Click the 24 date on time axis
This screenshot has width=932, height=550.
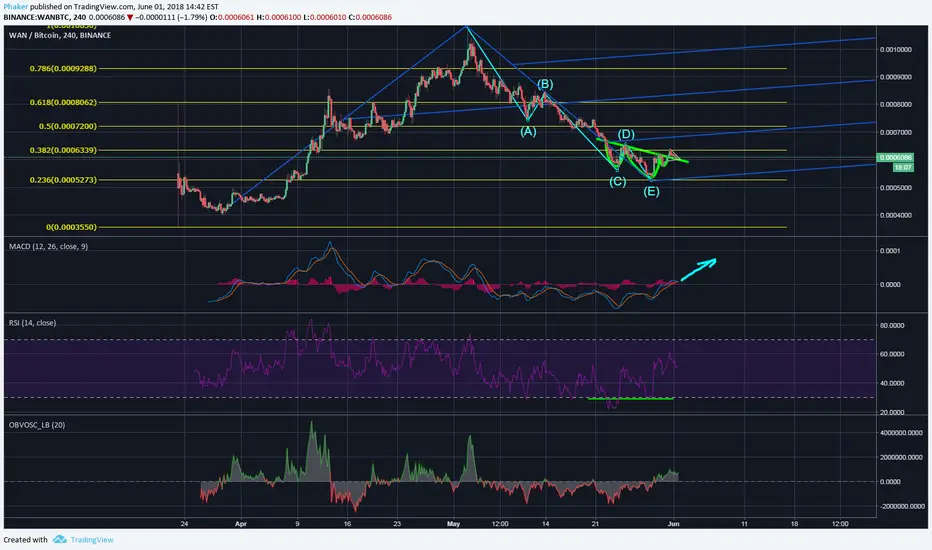184,524
